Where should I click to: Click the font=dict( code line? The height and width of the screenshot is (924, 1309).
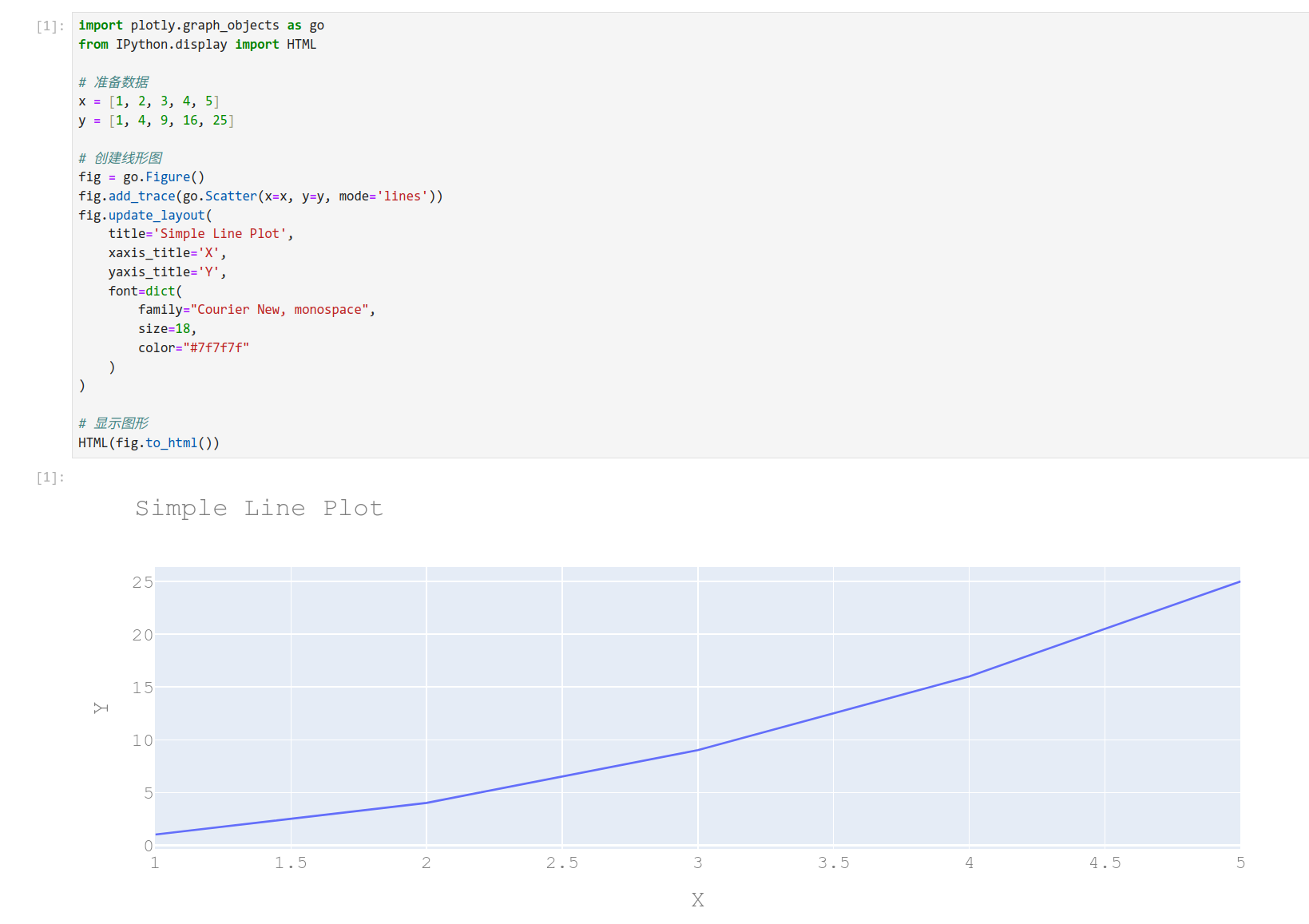[x=145, y=291]
